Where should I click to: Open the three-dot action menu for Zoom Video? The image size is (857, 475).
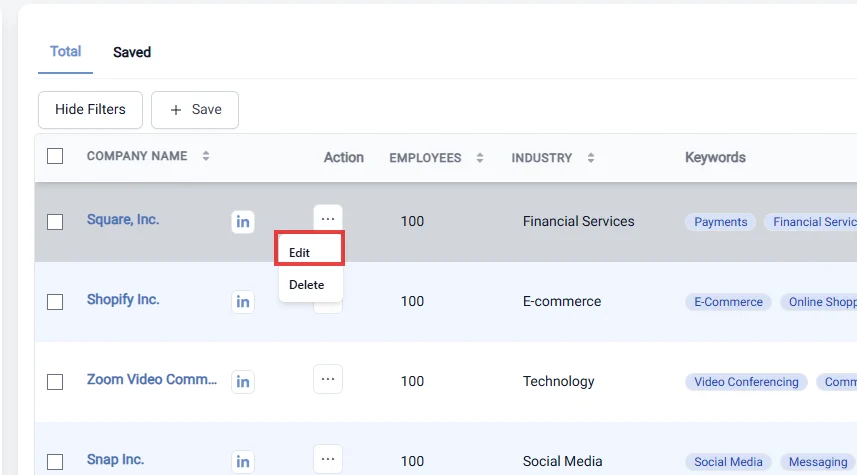pyautogui.click(x=328, y=379)
